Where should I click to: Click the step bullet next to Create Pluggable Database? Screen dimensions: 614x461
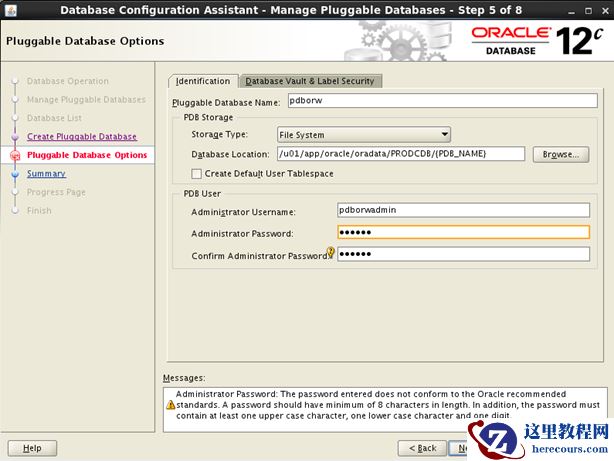tap(15, 137)
